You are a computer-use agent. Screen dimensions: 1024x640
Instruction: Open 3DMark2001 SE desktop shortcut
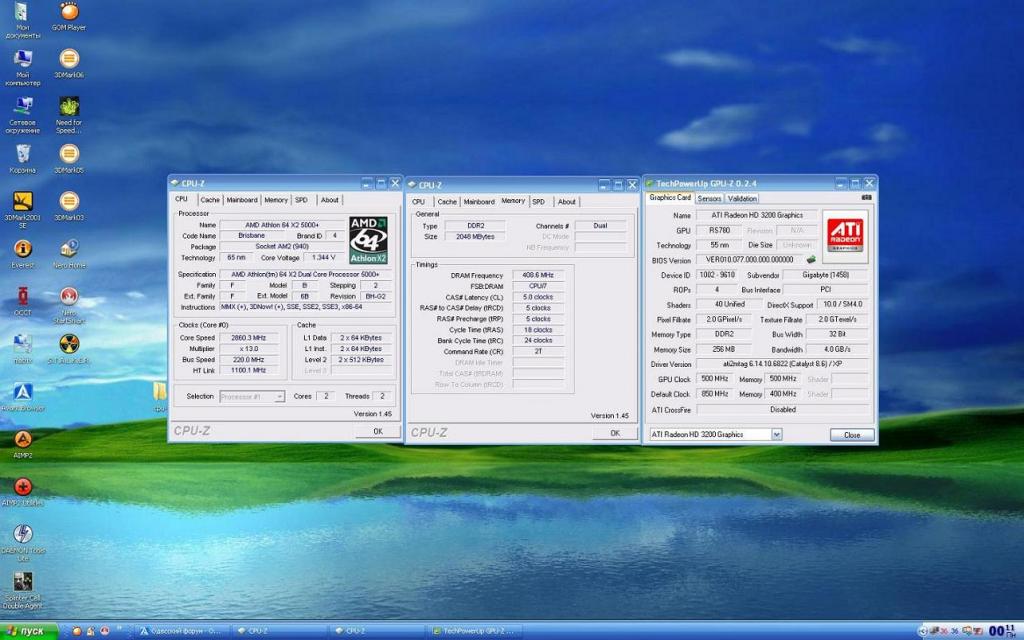tap(23, 210)
